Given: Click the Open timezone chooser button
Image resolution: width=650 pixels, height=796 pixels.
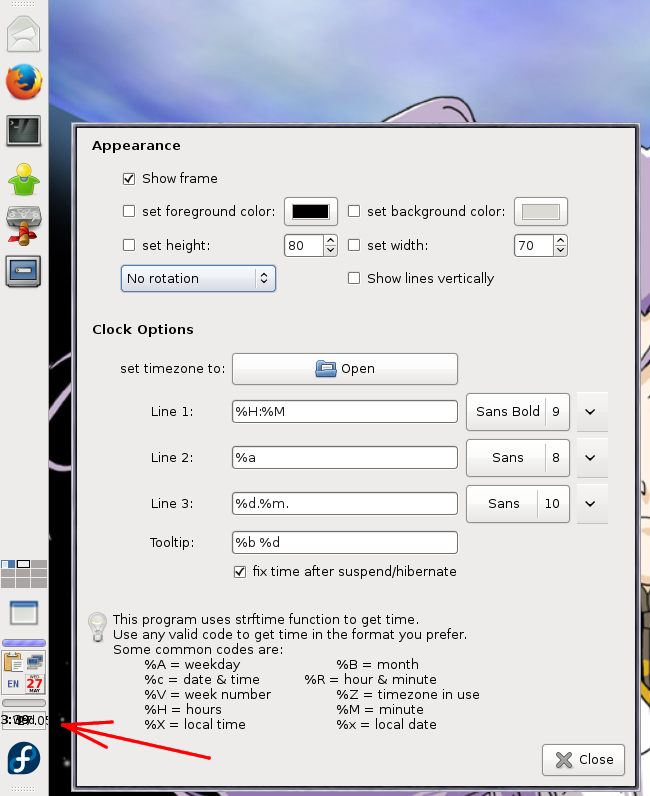Looking at the screenshot, I should [x=345, y=369].
